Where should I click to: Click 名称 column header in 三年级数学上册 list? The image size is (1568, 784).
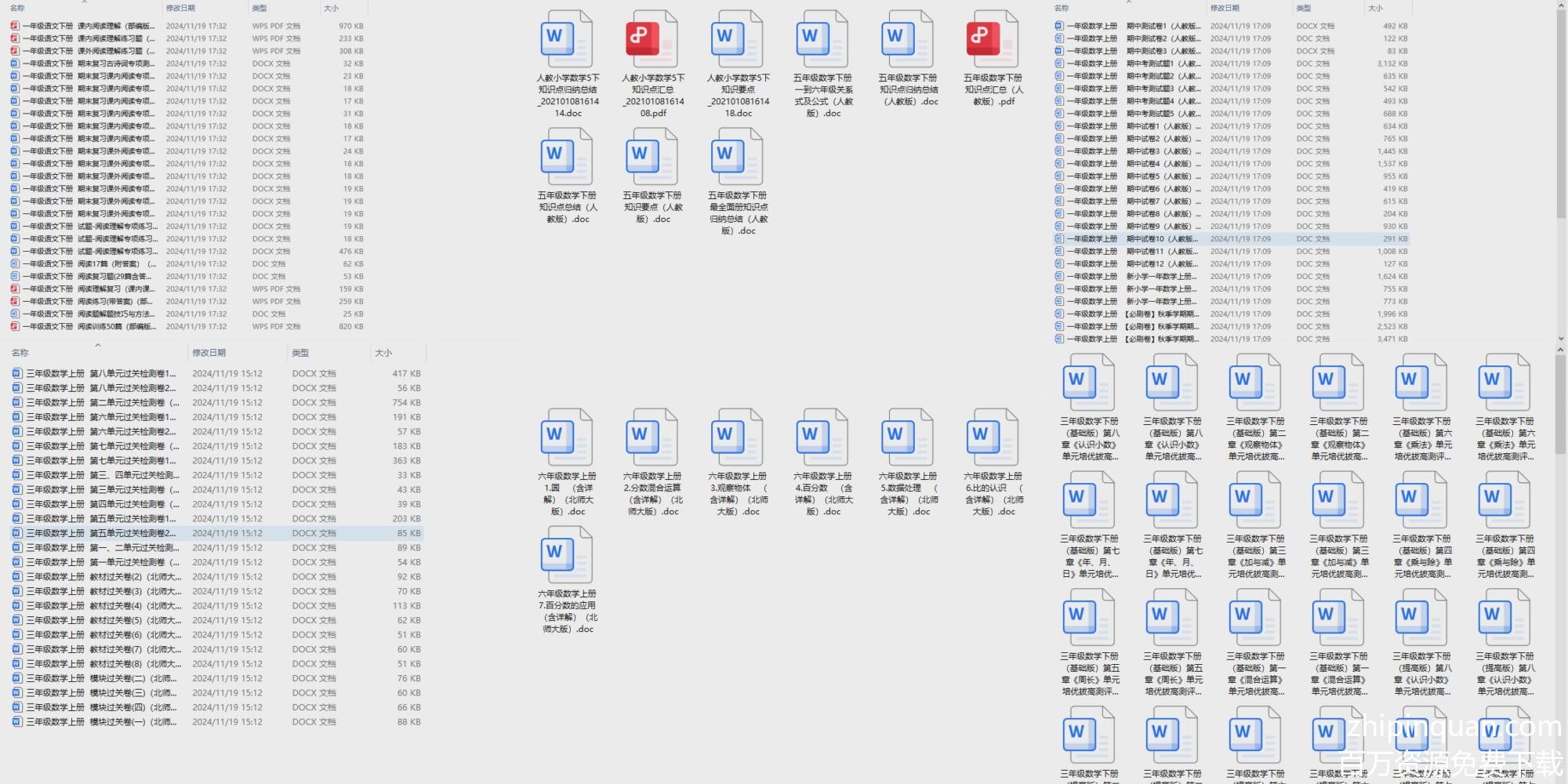point(20,353)
